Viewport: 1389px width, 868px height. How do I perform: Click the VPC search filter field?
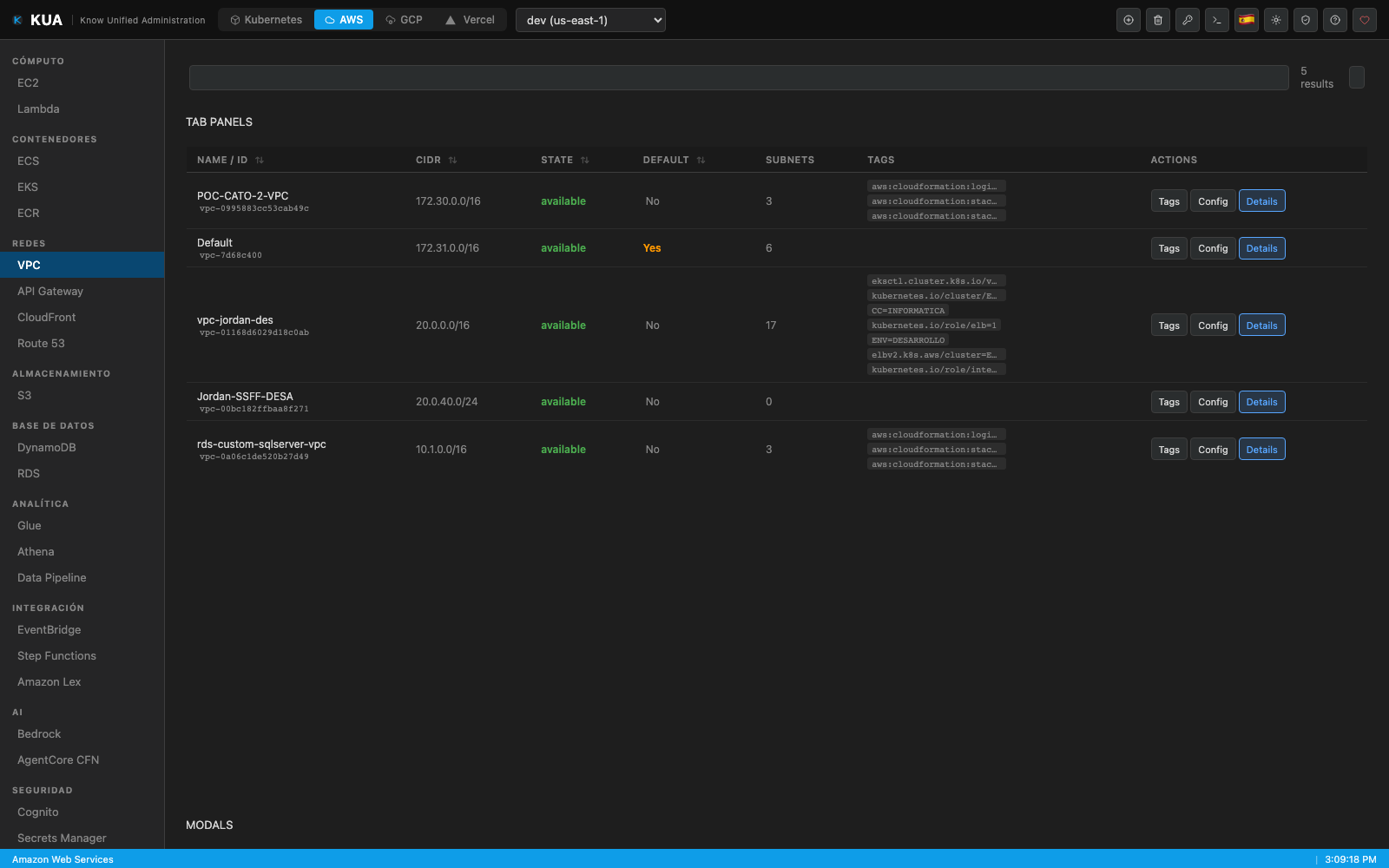(x=739, y=77)
